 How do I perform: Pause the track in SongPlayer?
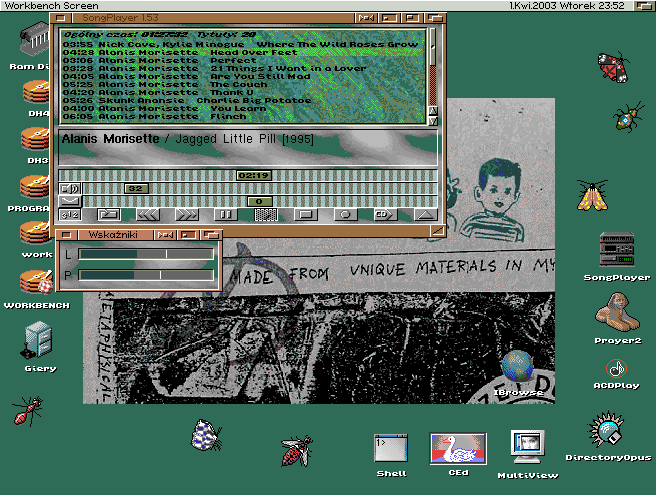[226, 215]
